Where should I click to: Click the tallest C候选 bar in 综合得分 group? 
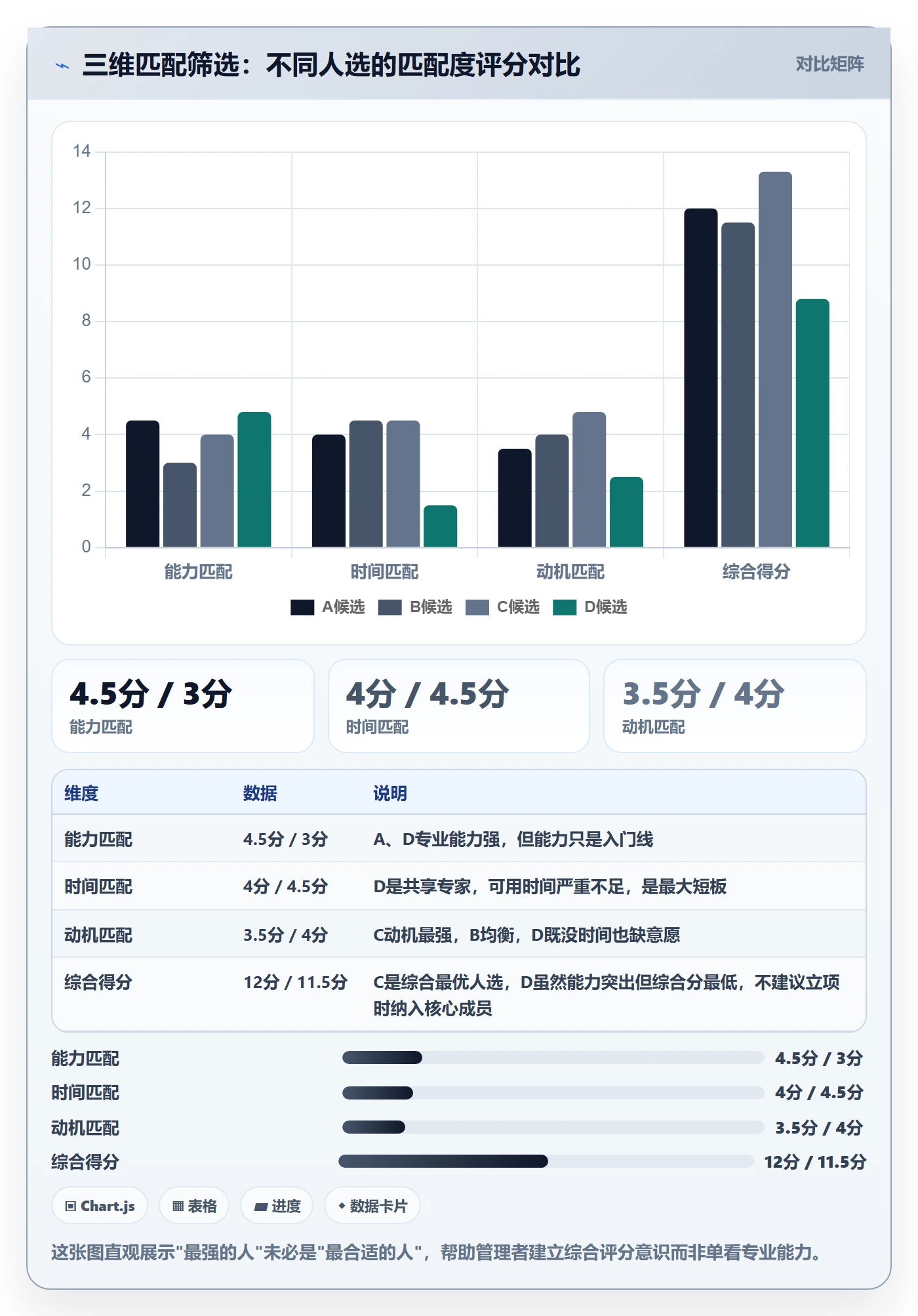775,360
